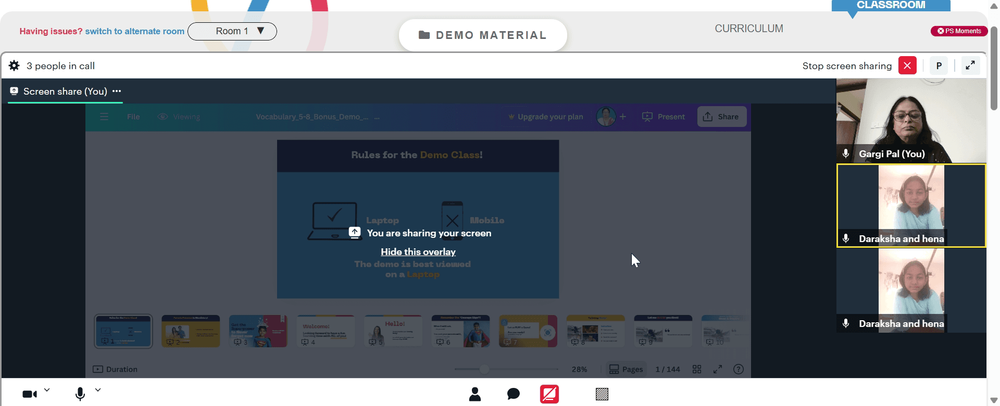The image size is (1000, 406).
Task: Select slide thumbnail 2
Action: [x=191, y=331]
